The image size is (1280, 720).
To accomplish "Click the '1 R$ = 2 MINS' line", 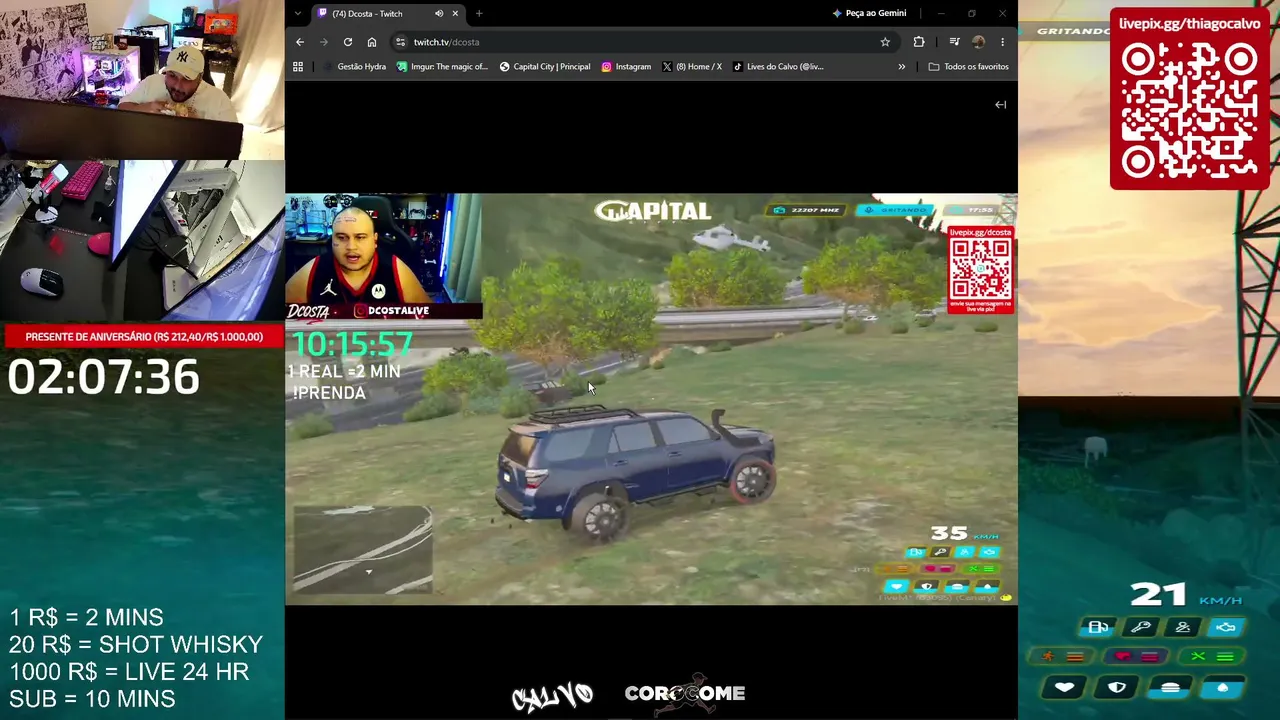I will (87, 618).
